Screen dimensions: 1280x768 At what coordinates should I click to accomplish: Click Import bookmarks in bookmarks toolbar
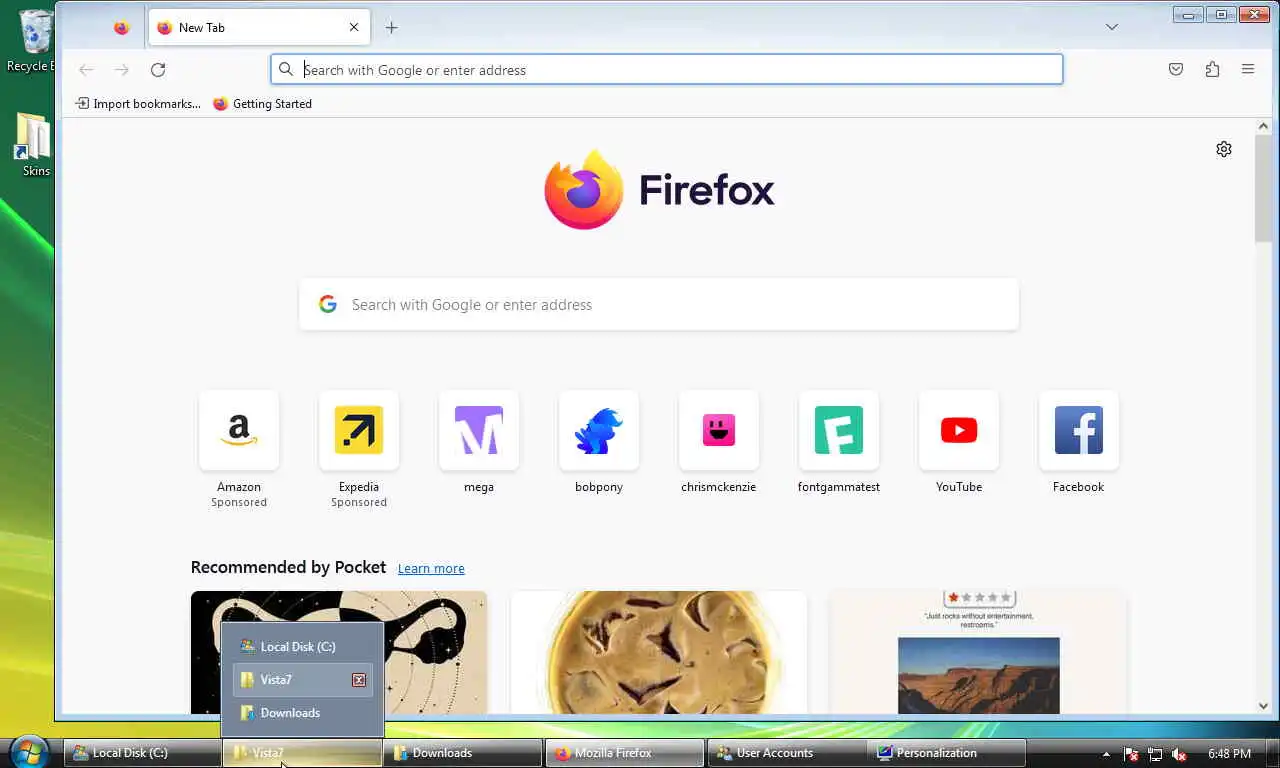pyautogui.click(x=138, y=104)
